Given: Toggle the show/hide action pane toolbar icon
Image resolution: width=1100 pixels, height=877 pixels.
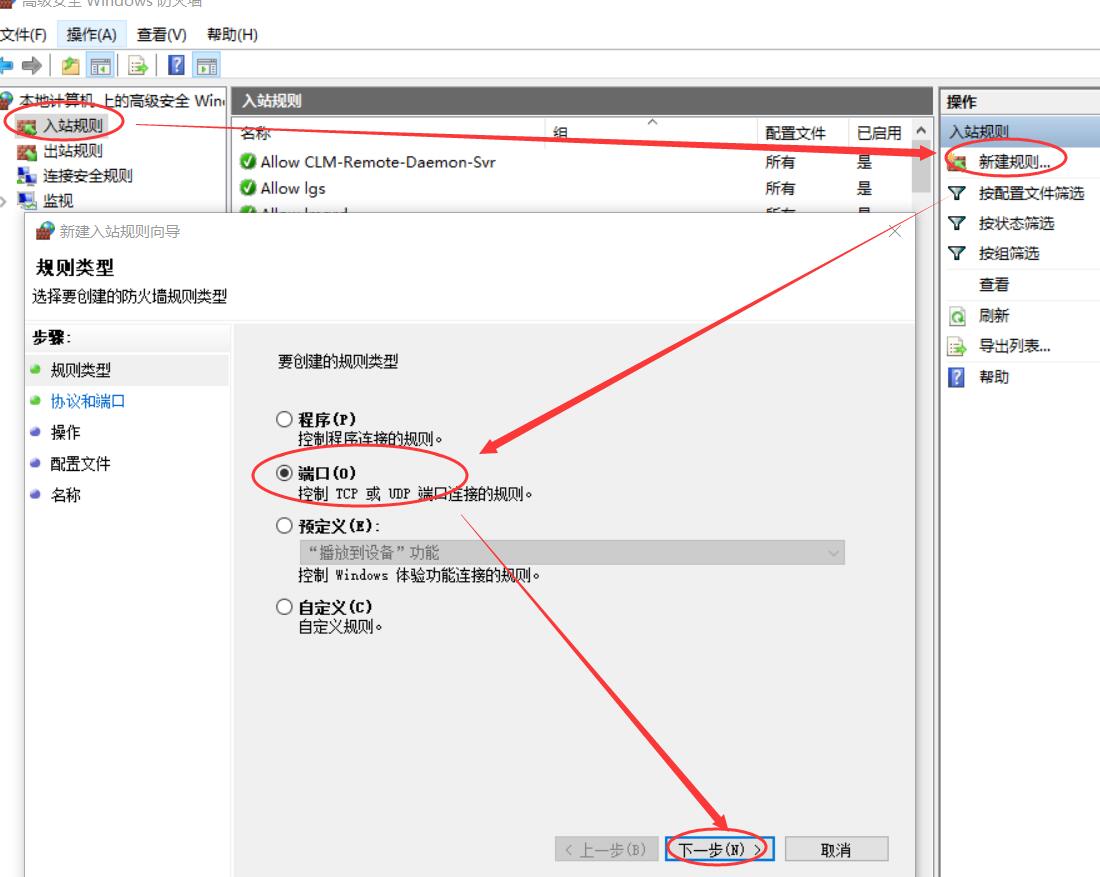Looking at the screenshot, I should [207, 66].
